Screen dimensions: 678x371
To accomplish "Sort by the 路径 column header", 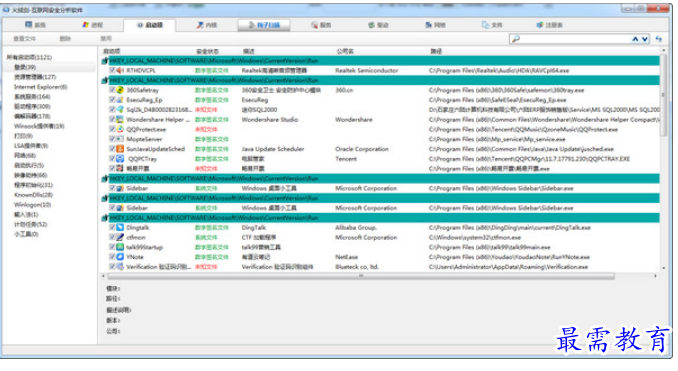I will tap(436, 51).
